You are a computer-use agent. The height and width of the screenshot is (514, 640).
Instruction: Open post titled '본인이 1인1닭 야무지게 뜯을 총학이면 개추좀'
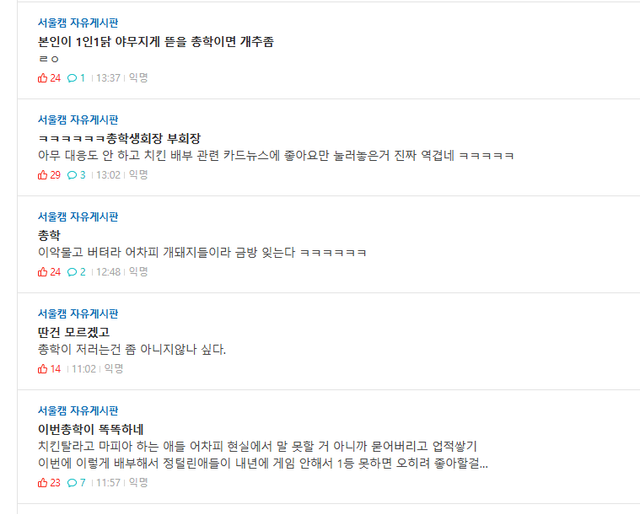coord(155,42)
